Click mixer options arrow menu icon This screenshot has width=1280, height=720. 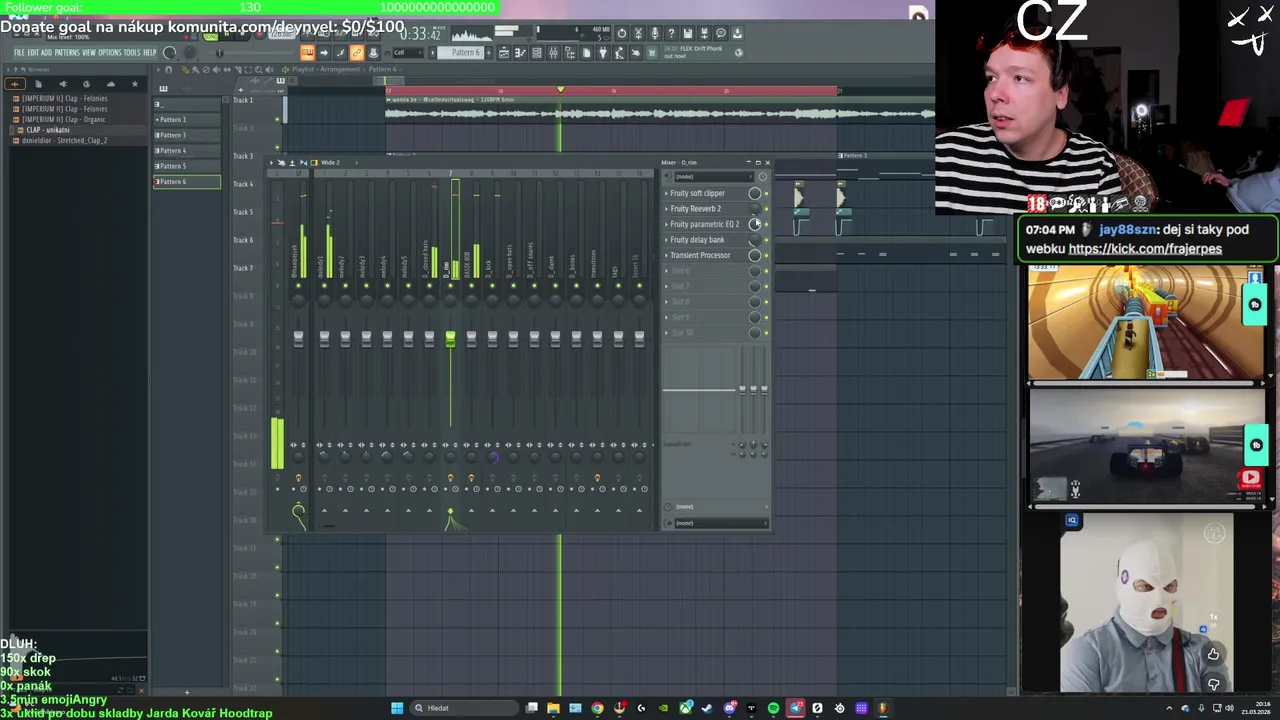[x=271, y=162]
